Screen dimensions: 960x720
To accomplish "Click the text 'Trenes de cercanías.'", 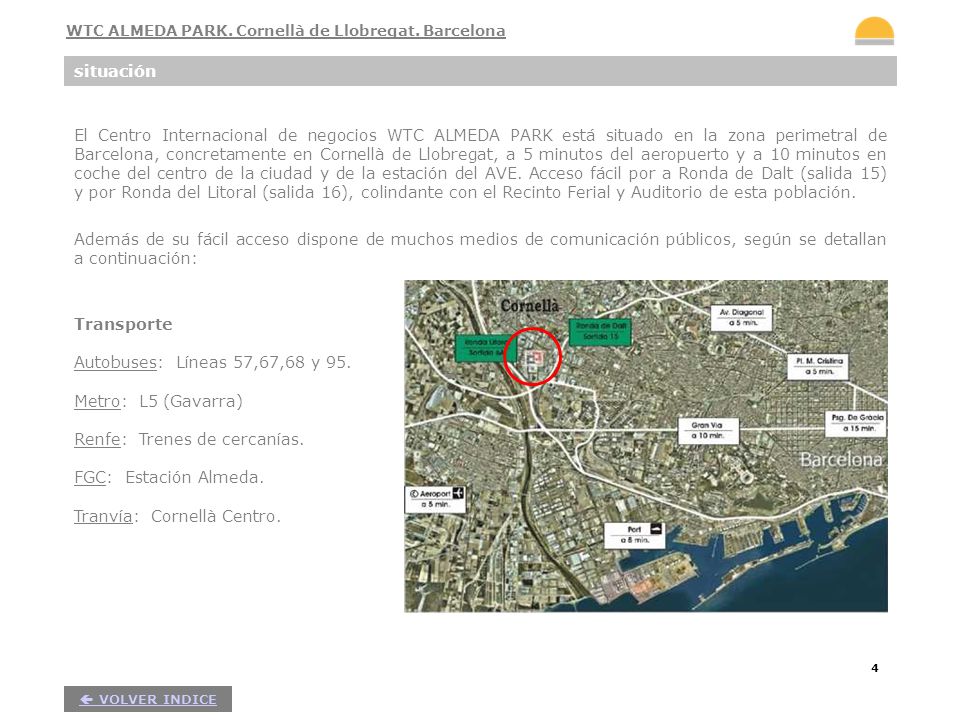I will 221,439.
